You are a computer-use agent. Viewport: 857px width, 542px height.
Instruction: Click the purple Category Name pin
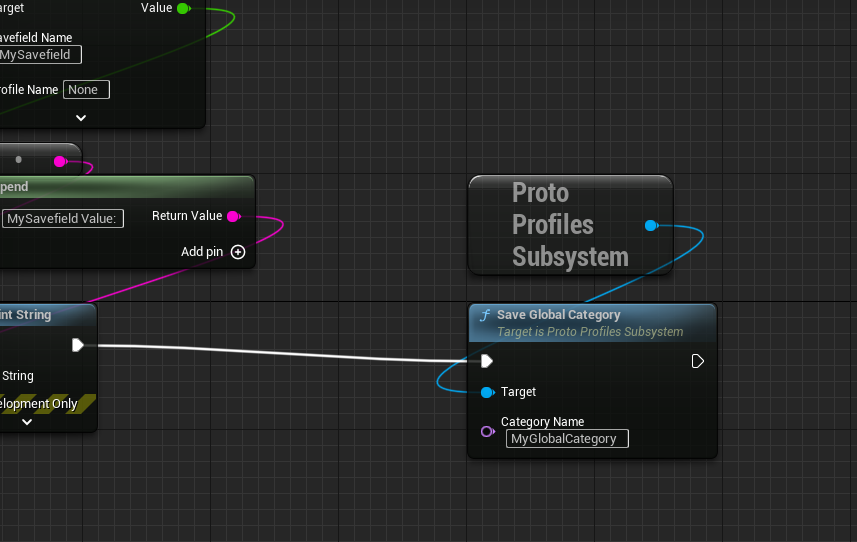[487, 431]
